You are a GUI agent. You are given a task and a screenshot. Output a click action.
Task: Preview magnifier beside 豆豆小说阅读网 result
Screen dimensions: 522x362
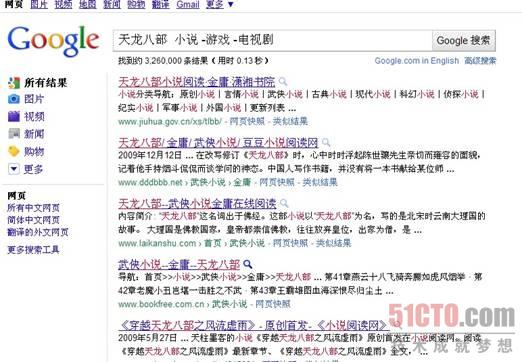326,143
